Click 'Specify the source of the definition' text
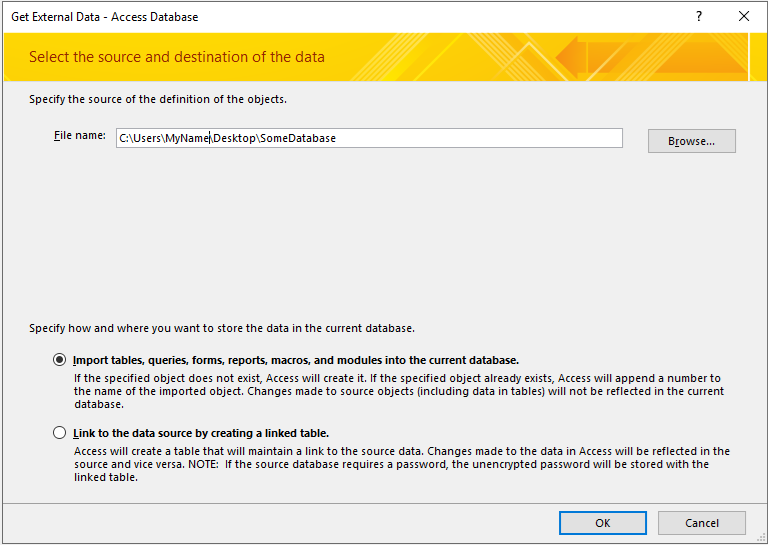Viewport: 768px width, 545px height. pyautogui.click(x=158, y=99)
